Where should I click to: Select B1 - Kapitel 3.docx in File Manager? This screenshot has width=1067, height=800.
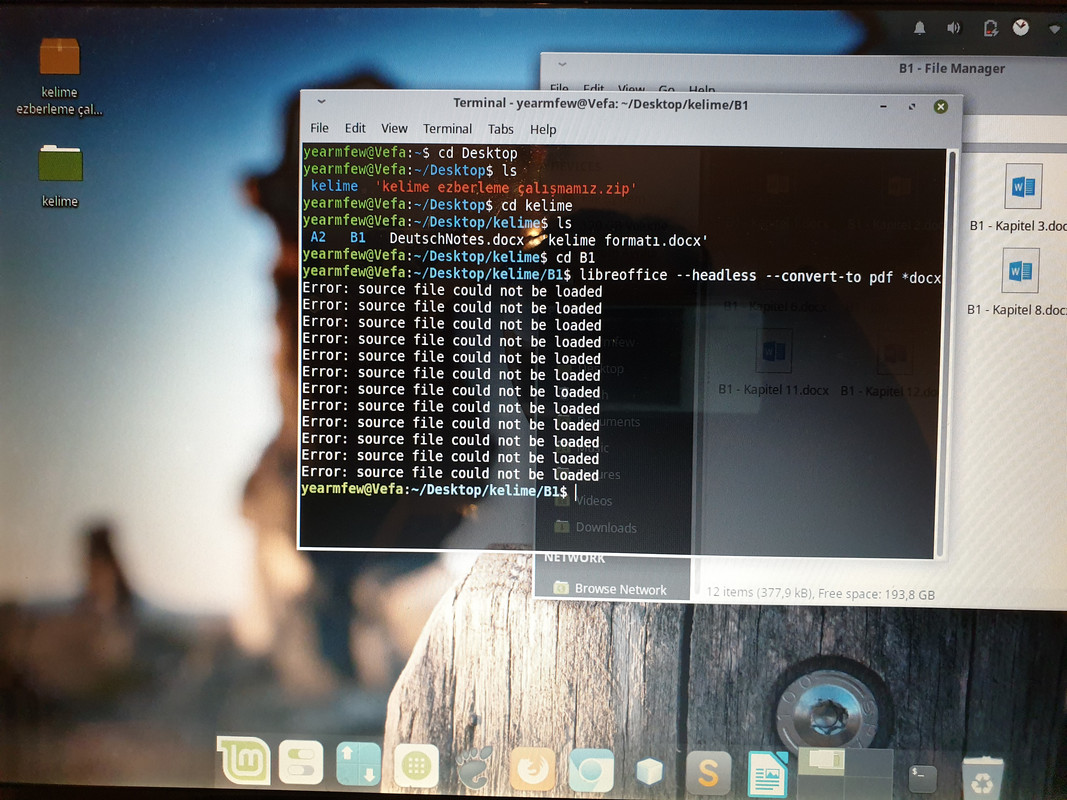(x=1021, y=199)
